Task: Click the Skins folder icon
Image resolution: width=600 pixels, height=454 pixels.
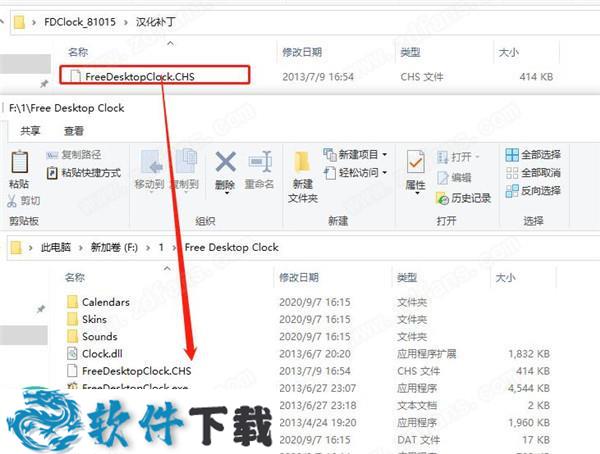Action: pos(72,319)
